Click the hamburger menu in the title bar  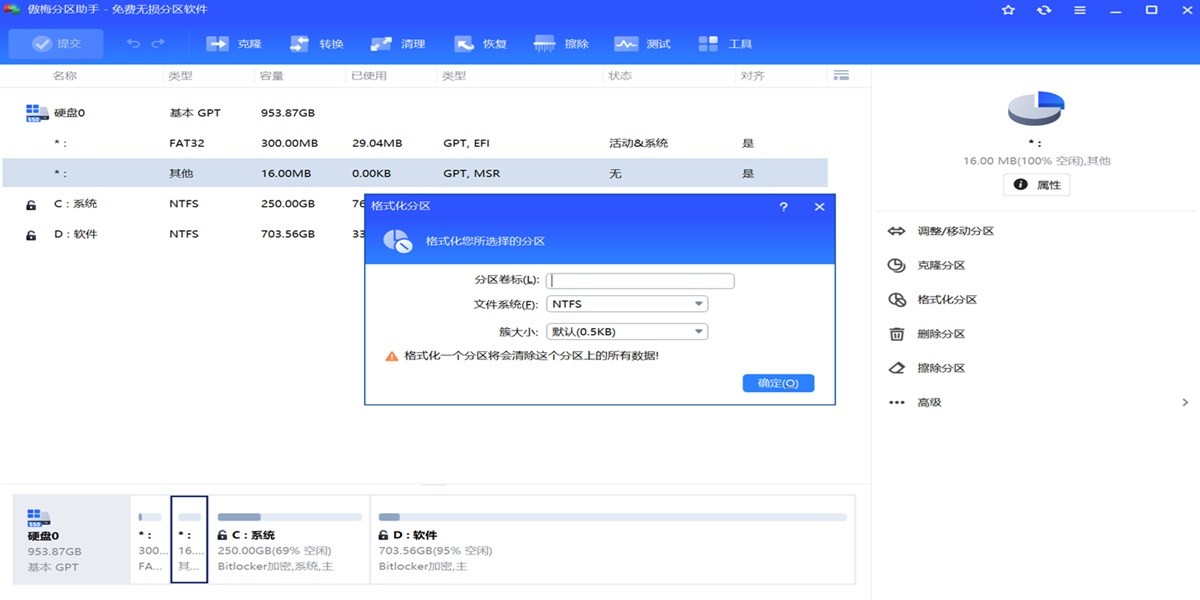(x=1079, y=11)
